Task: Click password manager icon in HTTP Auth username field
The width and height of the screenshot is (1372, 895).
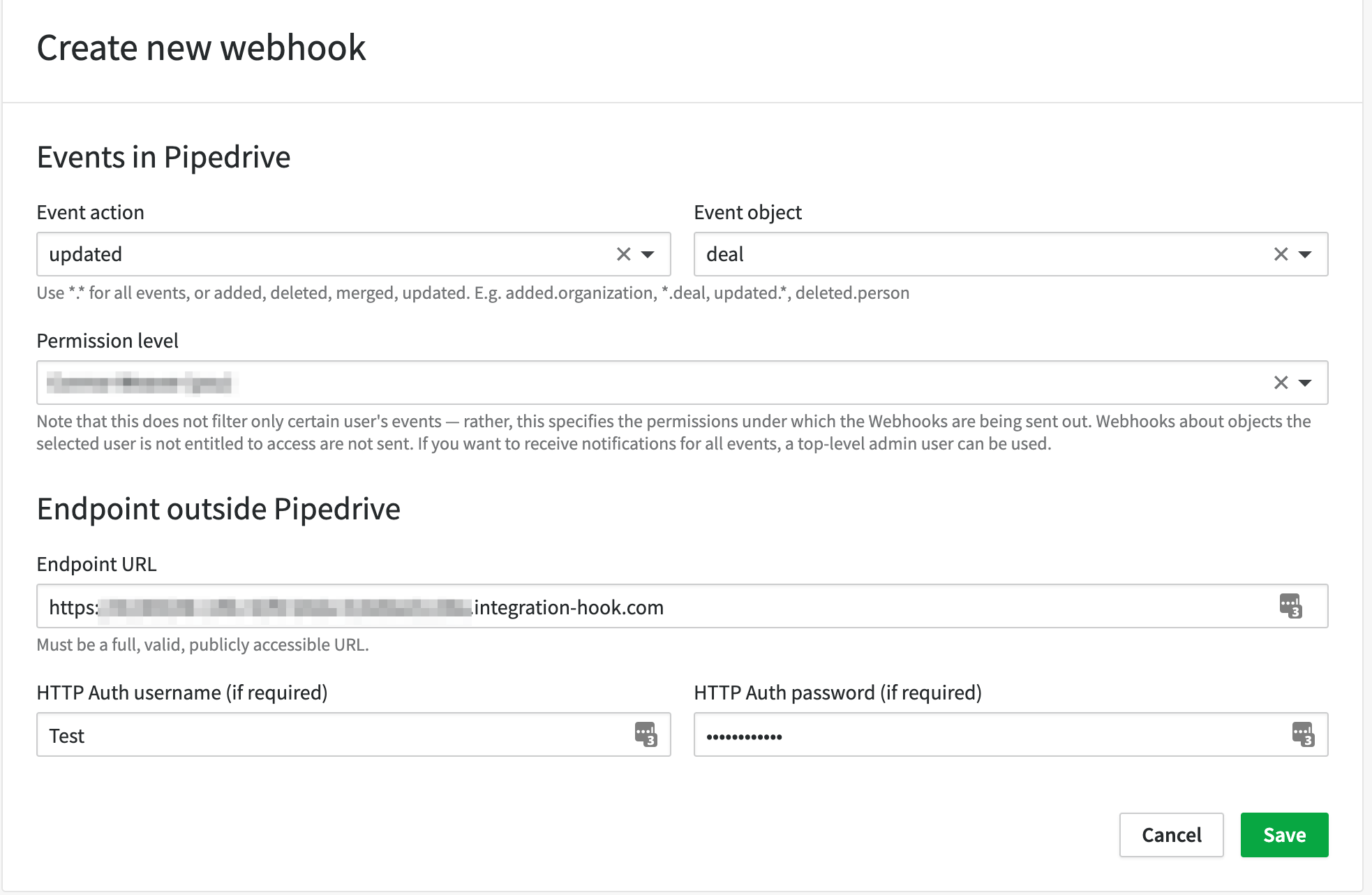Action: tap(646, 734)
